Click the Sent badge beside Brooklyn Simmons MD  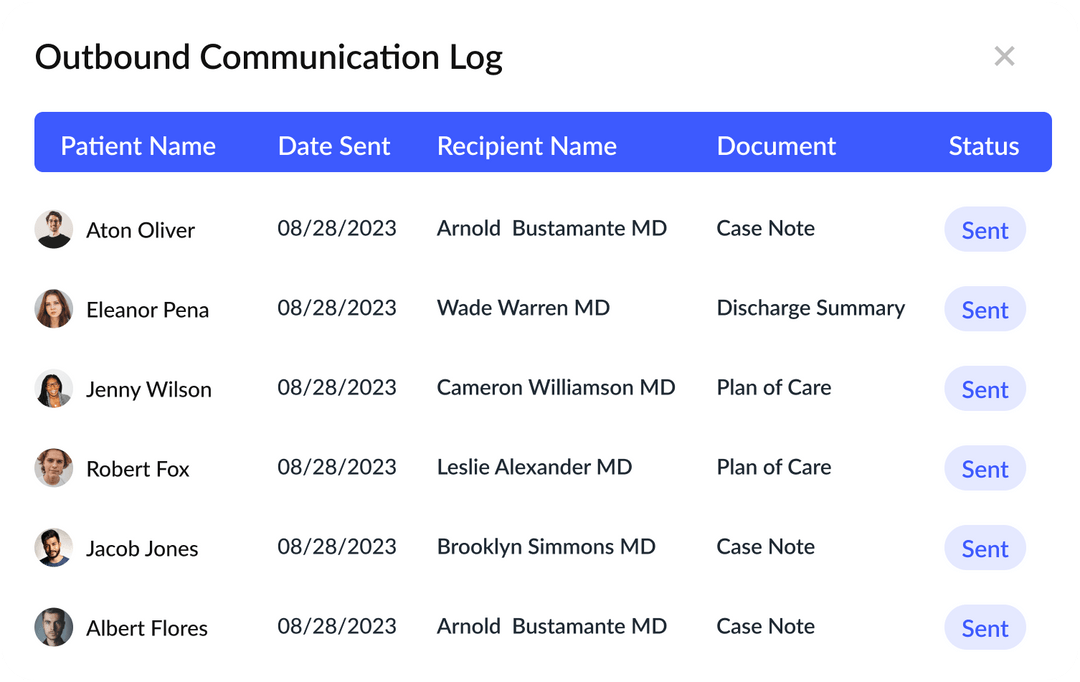coord(984,548)
